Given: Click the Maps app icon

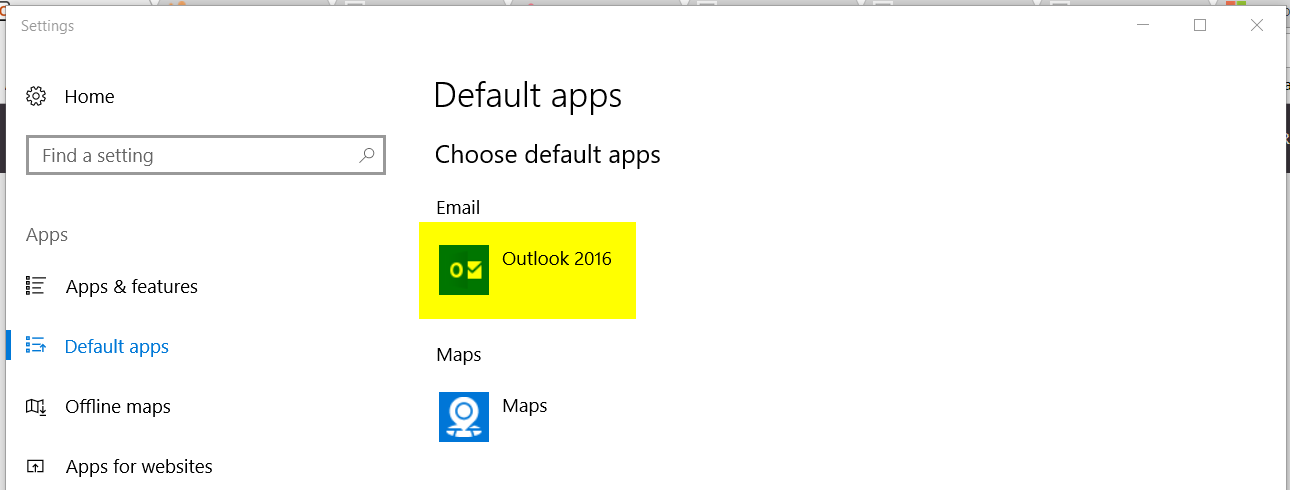Looking at the screenshot, I should [464, 417].
